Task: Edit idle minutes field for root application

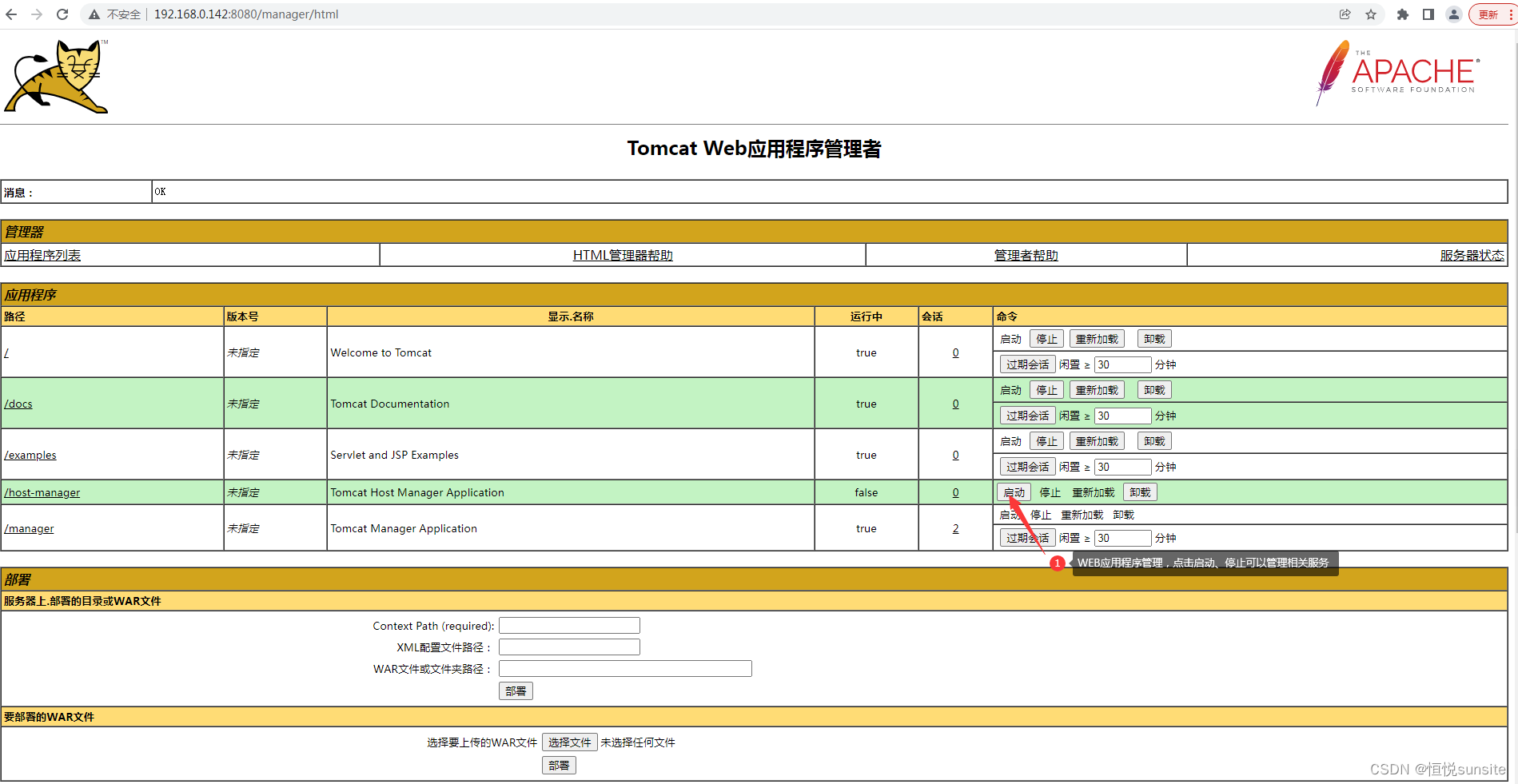Action: (x=1122, y=364)
